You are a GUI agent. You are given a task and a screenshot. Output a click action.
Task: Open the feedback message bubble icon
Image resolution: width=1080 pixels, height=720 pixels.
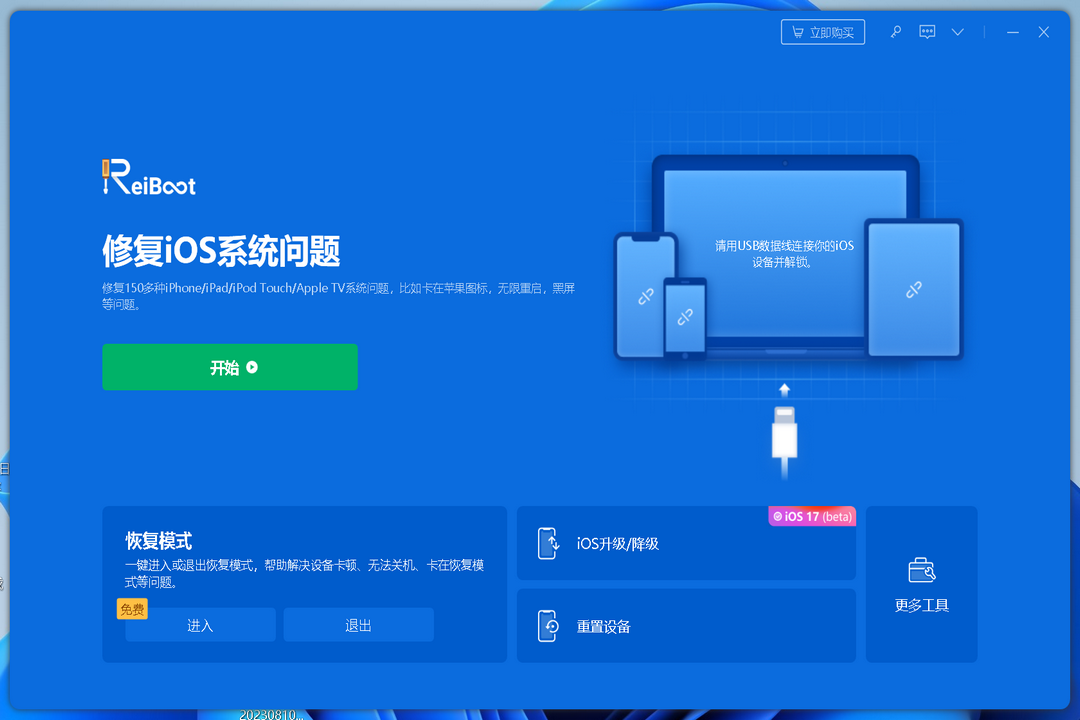click(x=927, y=31)
